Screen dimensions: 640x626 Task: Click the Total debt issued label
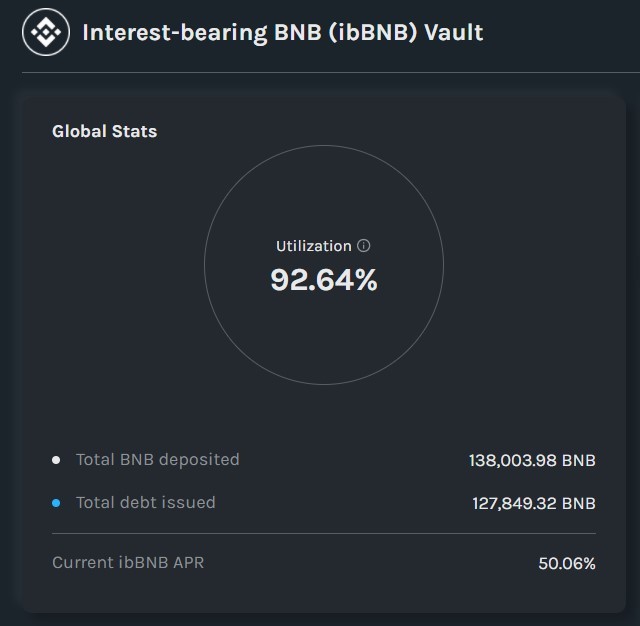[x=146, y=503]
